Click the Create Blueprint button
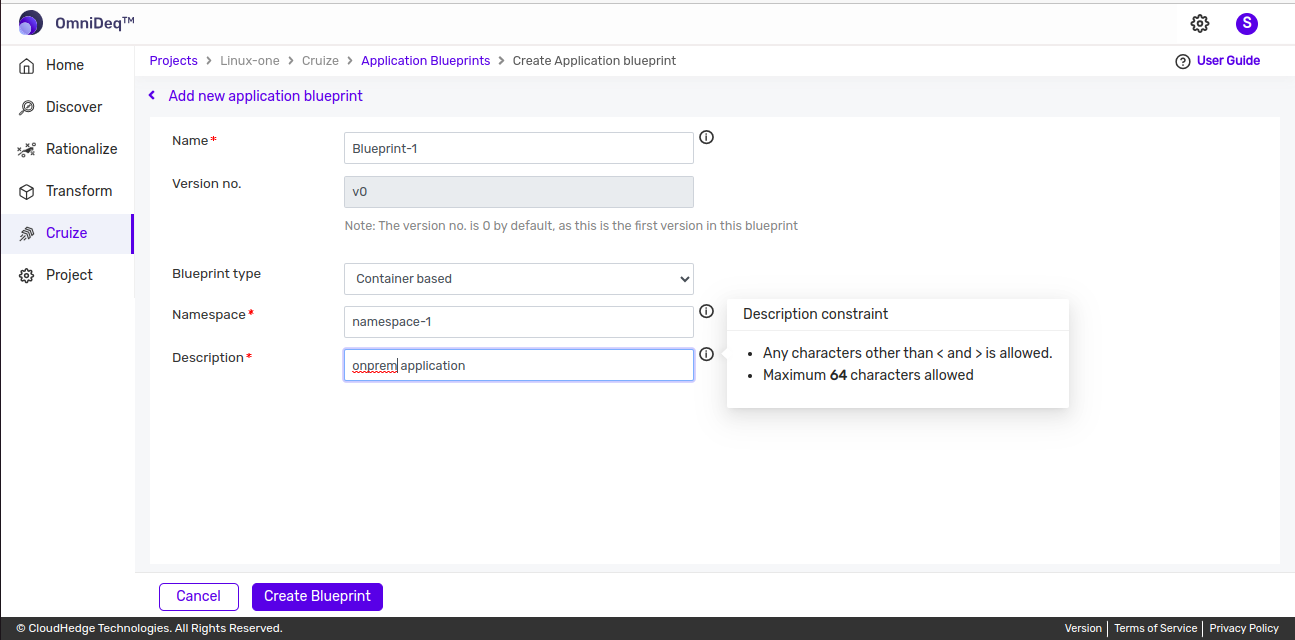Viewport: 1295px width, 640px height. (x=317, y=597)
